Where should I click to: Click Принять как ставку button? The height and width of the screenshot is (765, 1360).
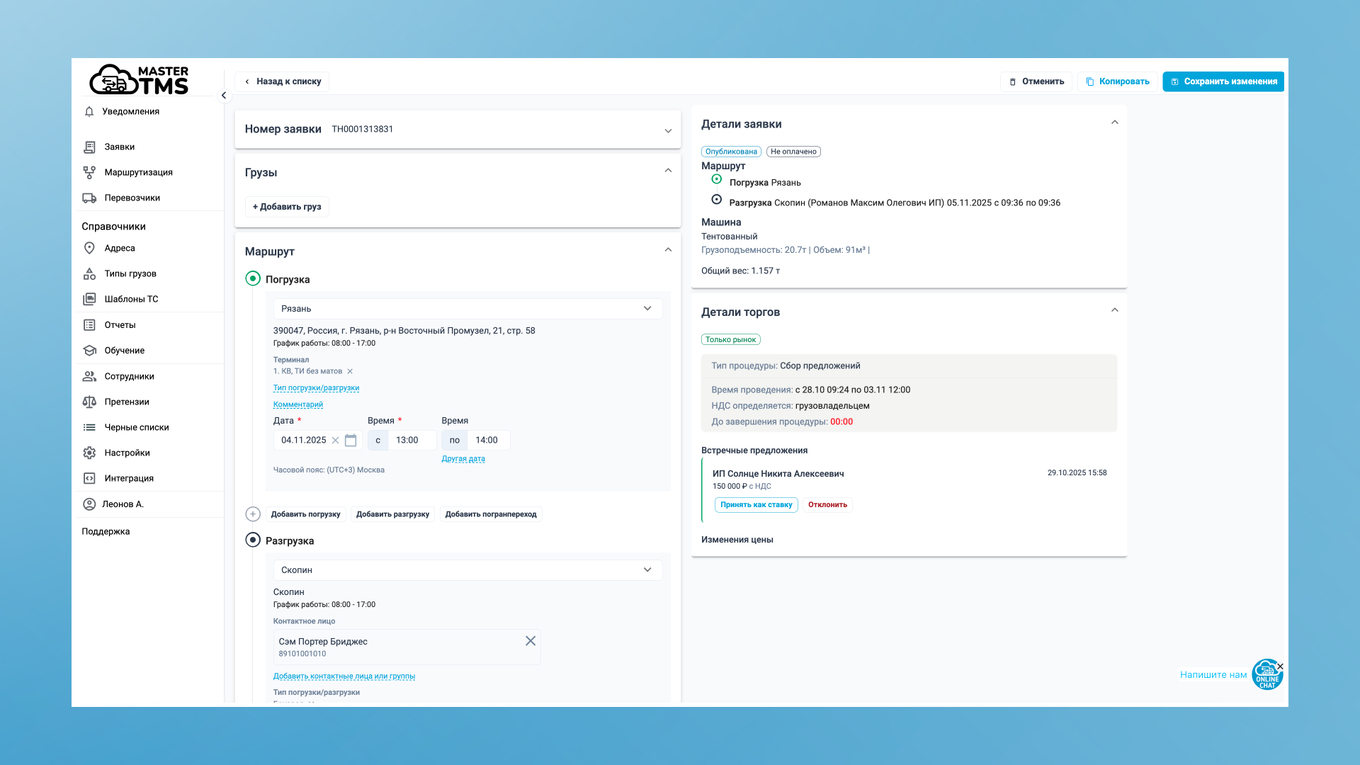pyautogui.click(x=756, y=505)
